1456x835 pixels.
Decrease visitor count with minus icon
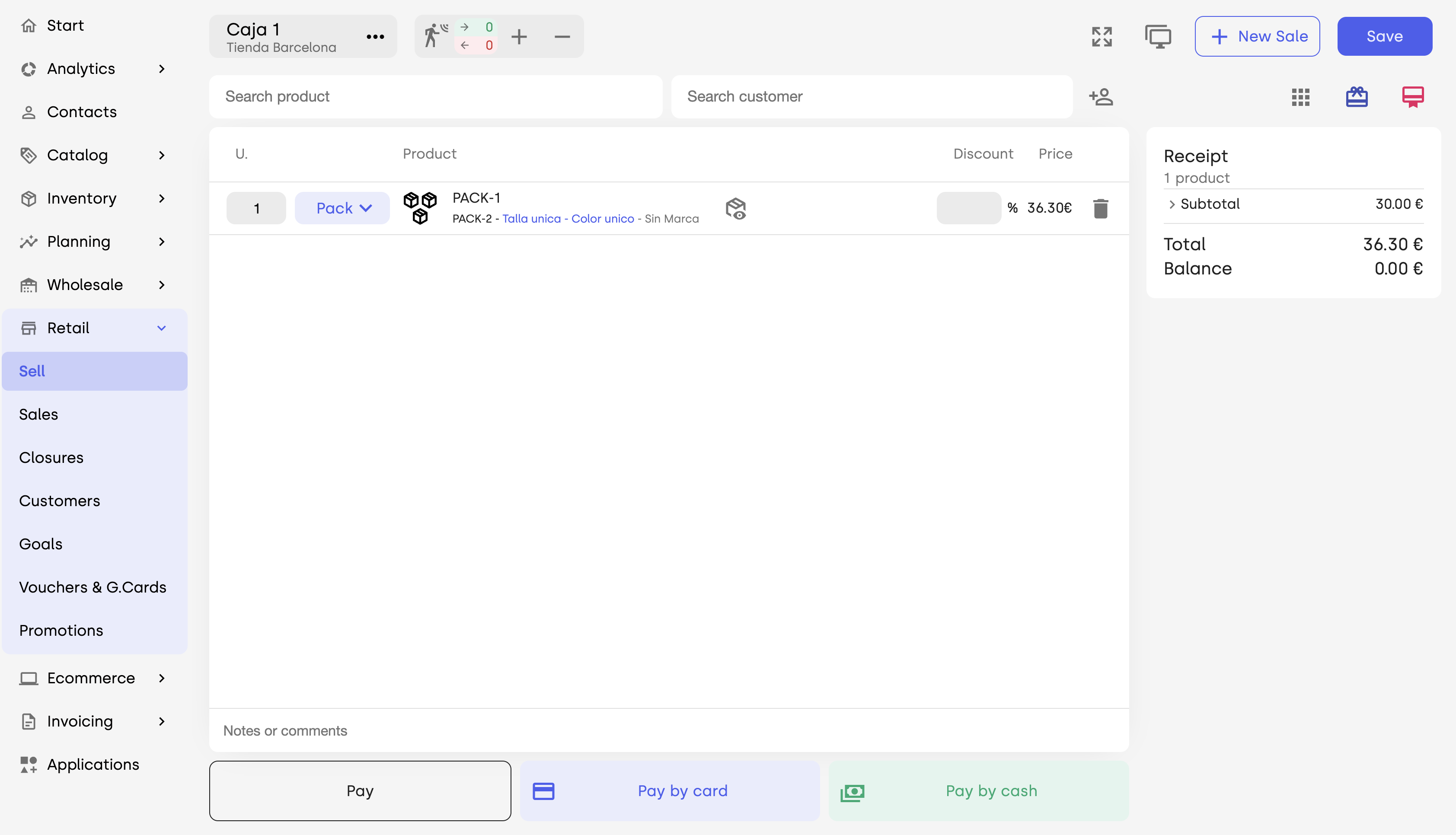pyautogui.click(x=562, y=37)
